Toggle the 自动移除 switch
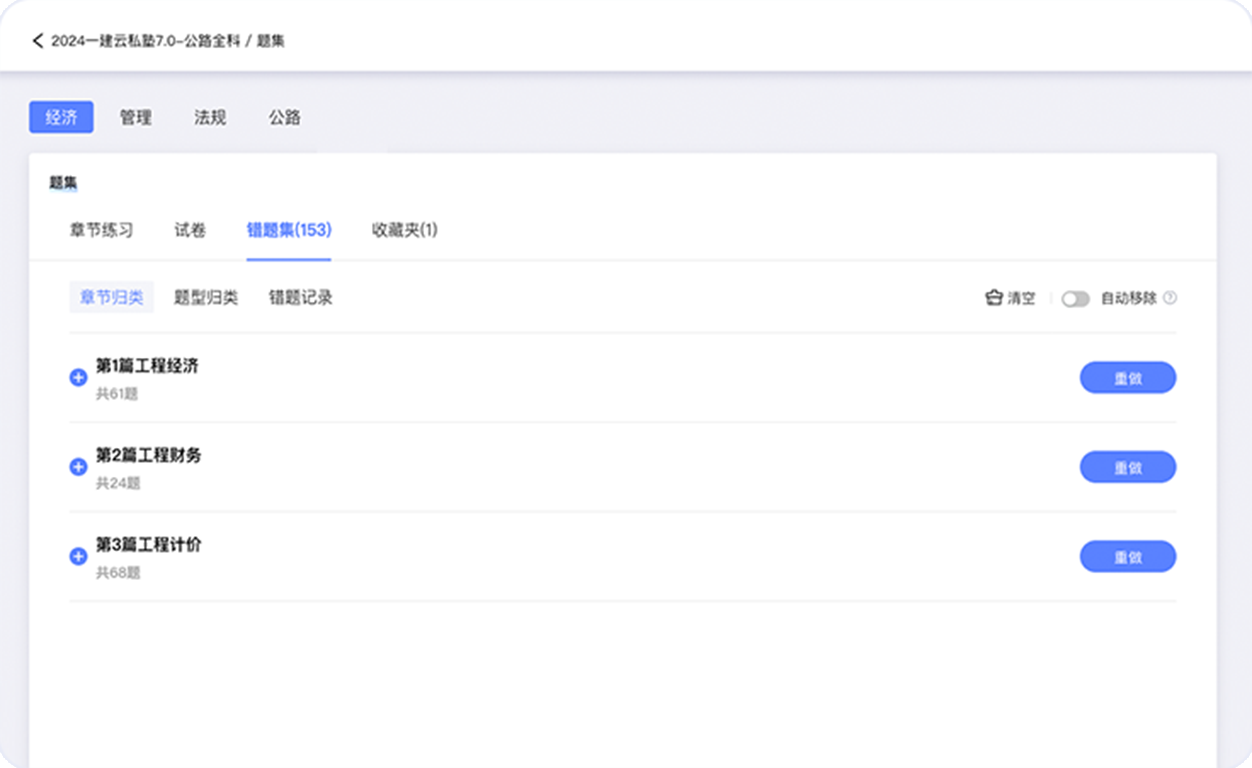This screenshot has width=1252, height=768. [1075, 299]
